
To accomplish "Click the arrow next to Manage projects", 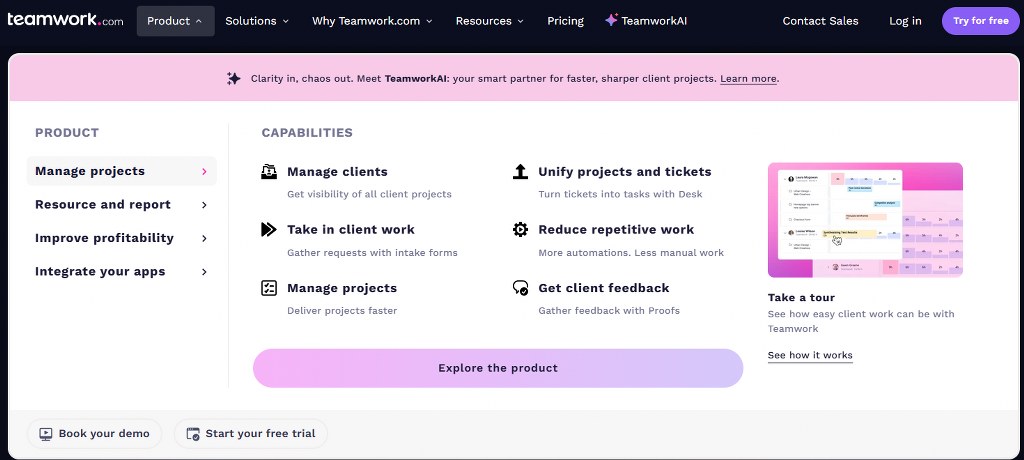I will point(204,171).
